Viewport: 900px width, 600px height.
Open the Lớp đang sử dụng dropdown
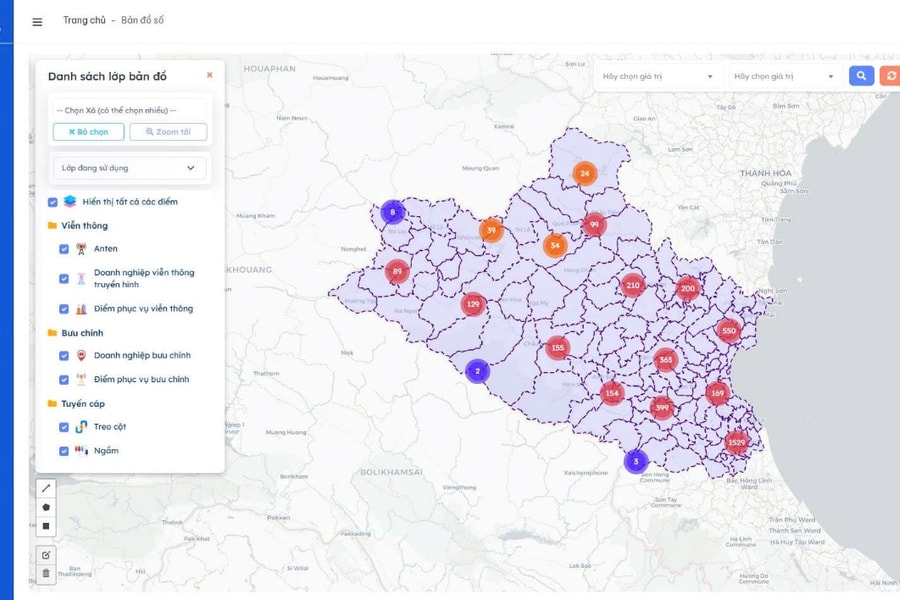130,168
